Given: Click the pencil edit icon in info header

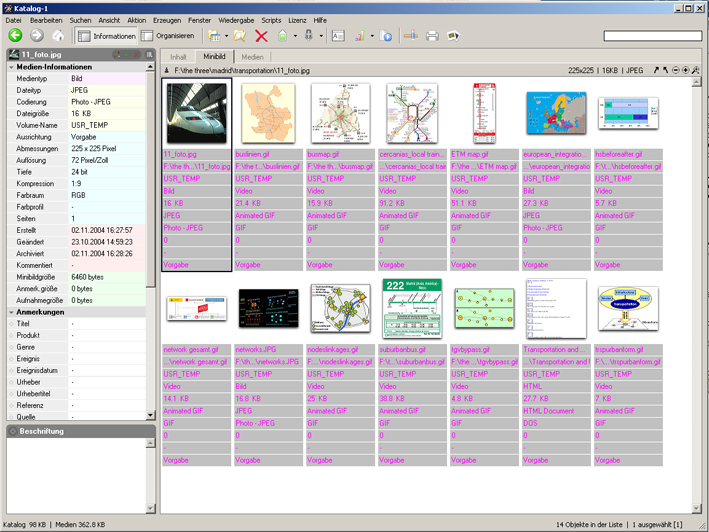Looking at the screenshot, I should click(117, 54).
